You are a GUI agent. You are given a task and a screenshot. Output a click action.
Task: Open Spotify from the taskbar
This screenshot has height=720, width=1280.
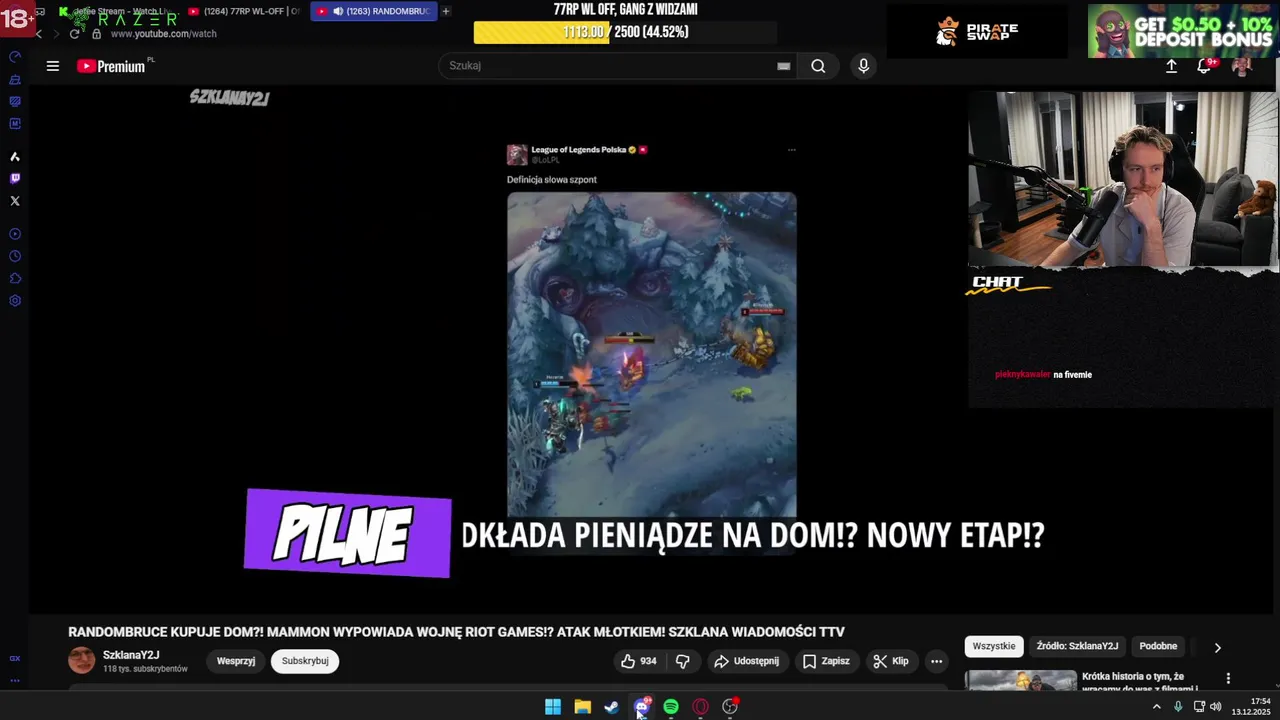click(x=671, y=707)
